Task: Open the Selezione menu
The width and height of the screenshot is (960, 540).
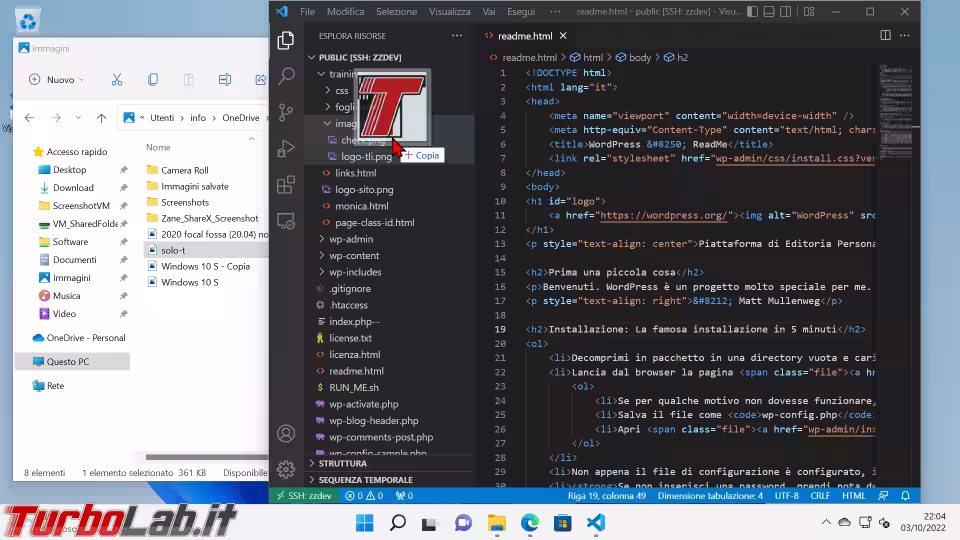Action: point(396,12)
